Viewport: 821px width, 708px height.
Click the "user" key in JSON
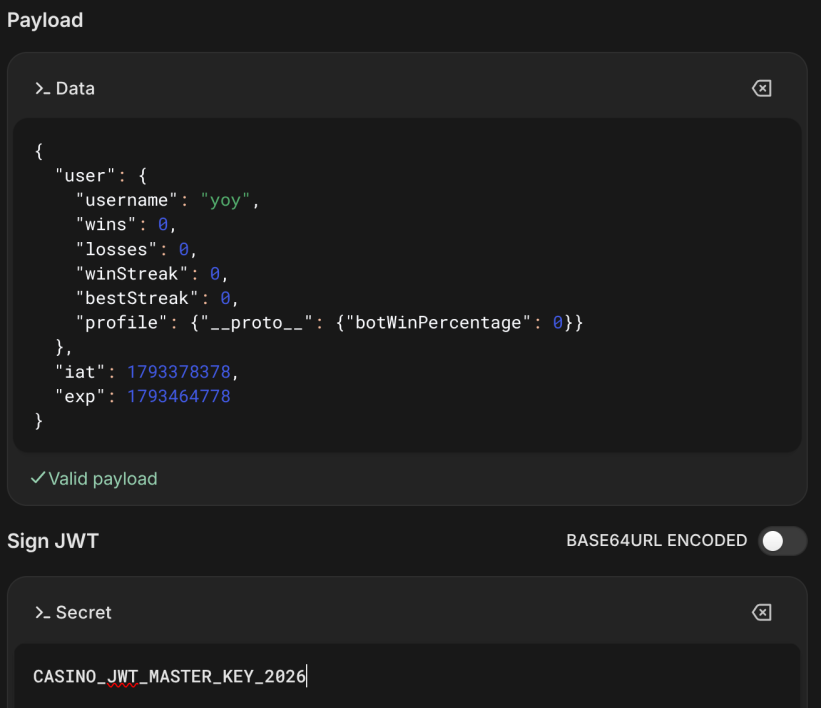pyautogui.click(x=85, y=175)
